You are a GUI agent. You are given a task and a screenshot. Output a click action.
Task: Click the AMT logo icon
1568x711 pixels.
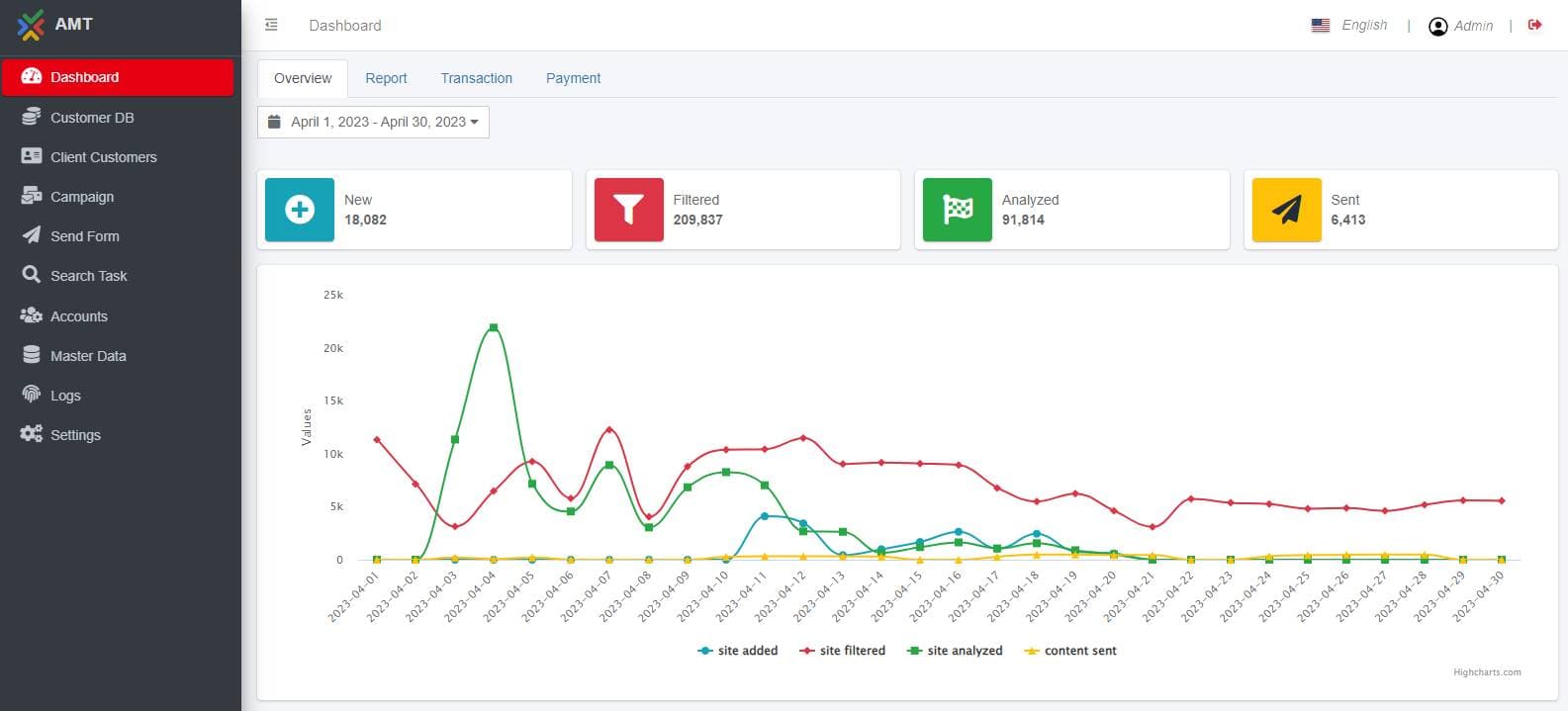tap(31, 26)
